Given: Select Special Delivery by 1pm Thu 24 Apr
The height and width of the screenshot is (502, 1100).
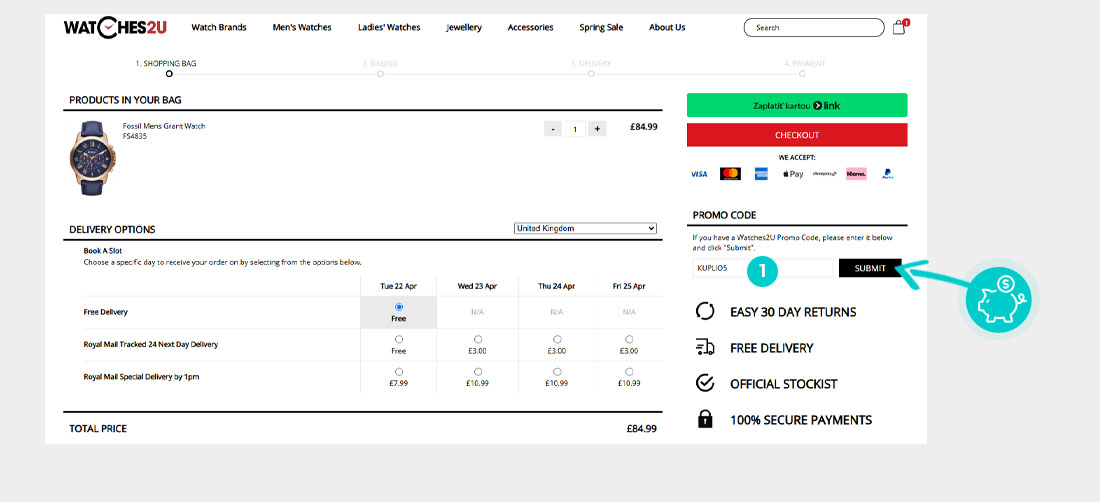Looking at the screenshot, I should pyautogui.click(x=557, y=372).
